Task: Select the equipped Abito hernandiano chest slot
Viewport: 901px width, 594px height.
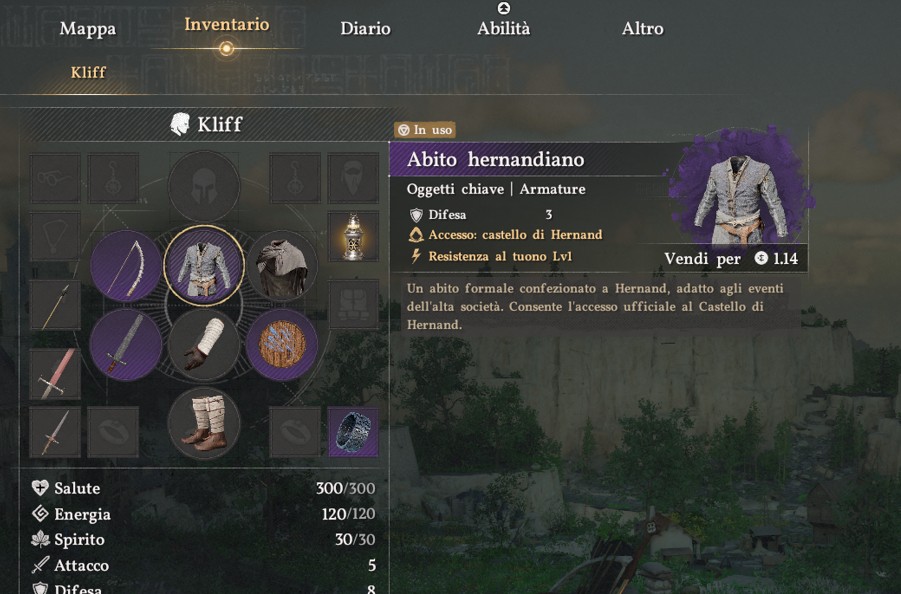Action: pos(204,265)
